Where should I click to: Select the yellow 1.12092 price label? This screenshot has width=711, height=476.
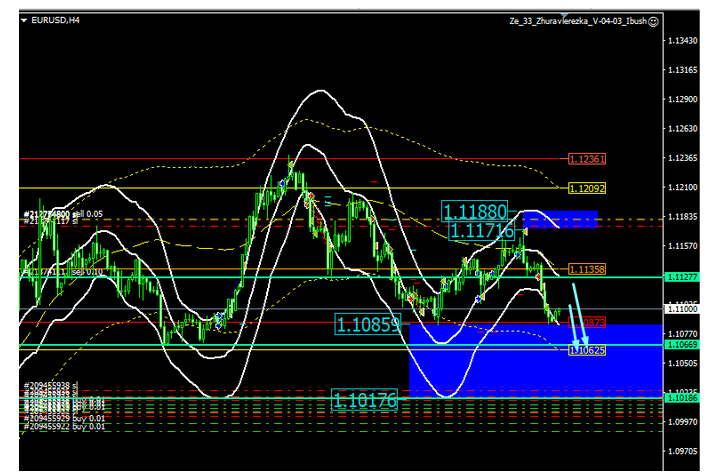(x=587, y=188)
